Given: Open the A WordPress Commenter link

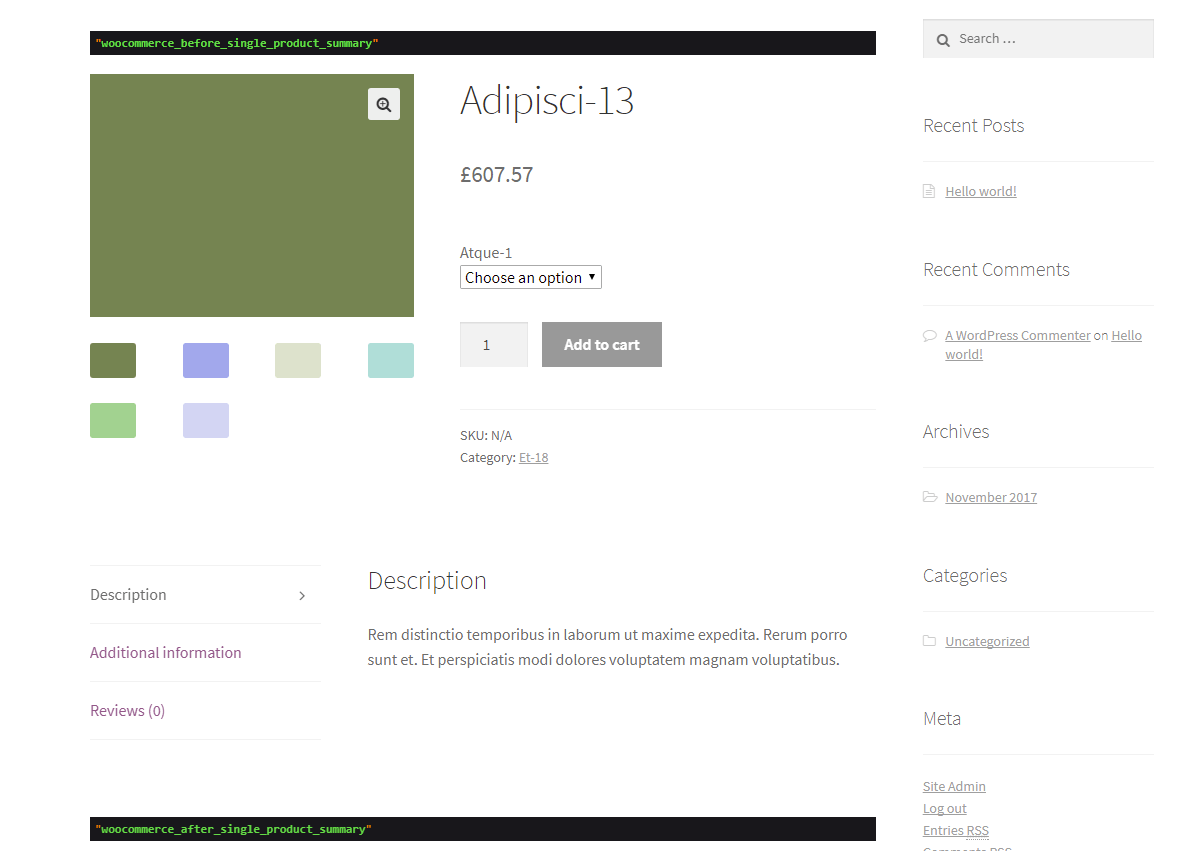Looking at the screenshot, I should tap(1018, 335).
